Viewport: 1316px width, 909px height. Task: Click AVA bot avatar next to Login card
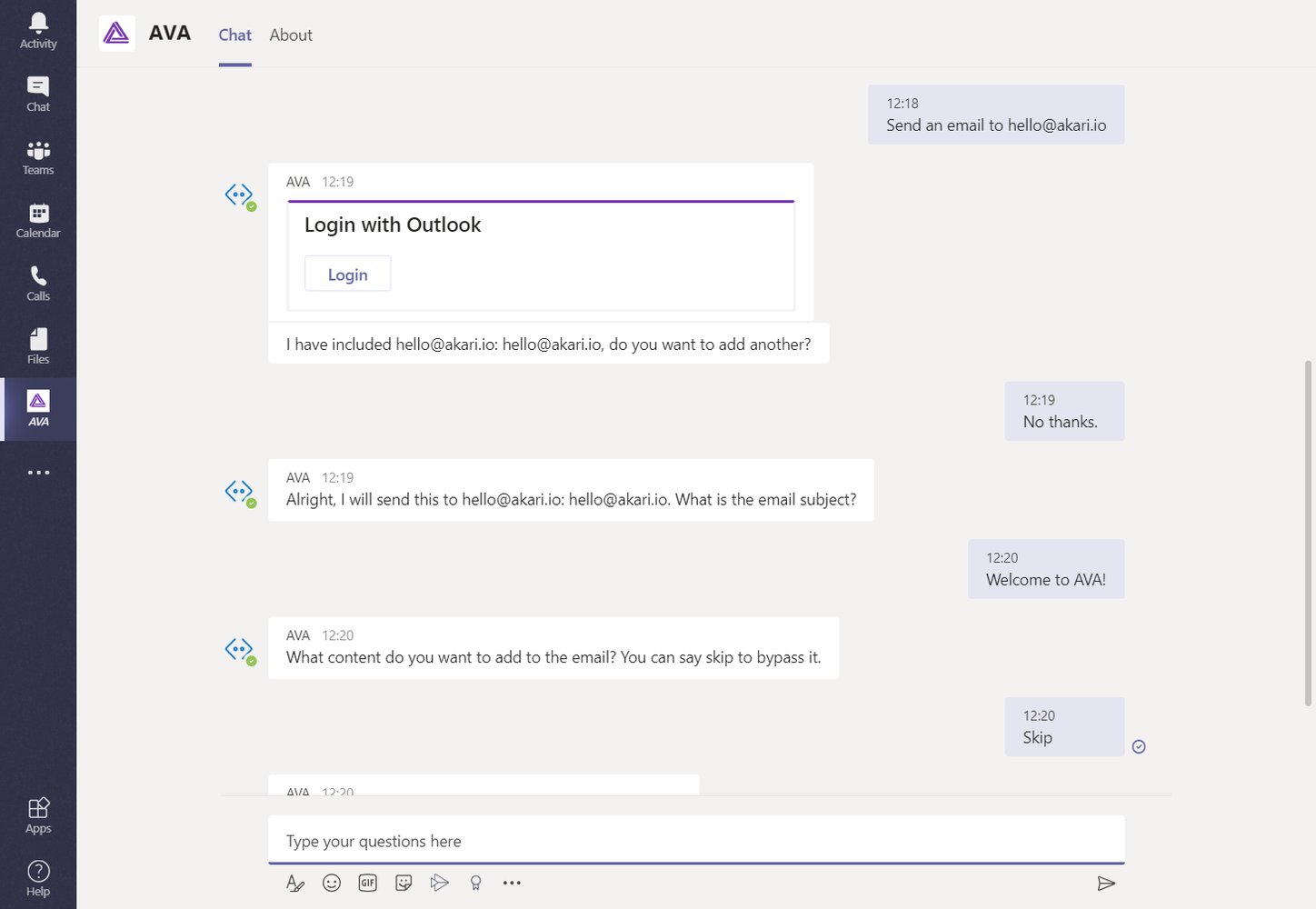[240, 195]
